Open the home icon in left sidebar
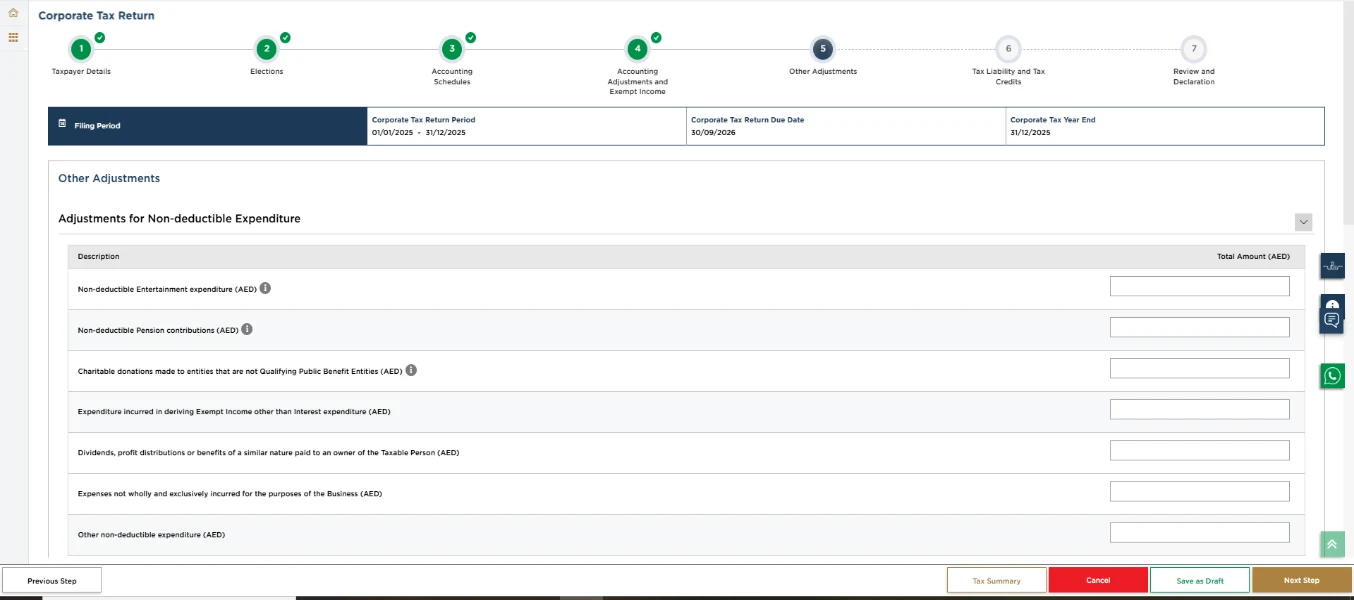 coord(13,13)
